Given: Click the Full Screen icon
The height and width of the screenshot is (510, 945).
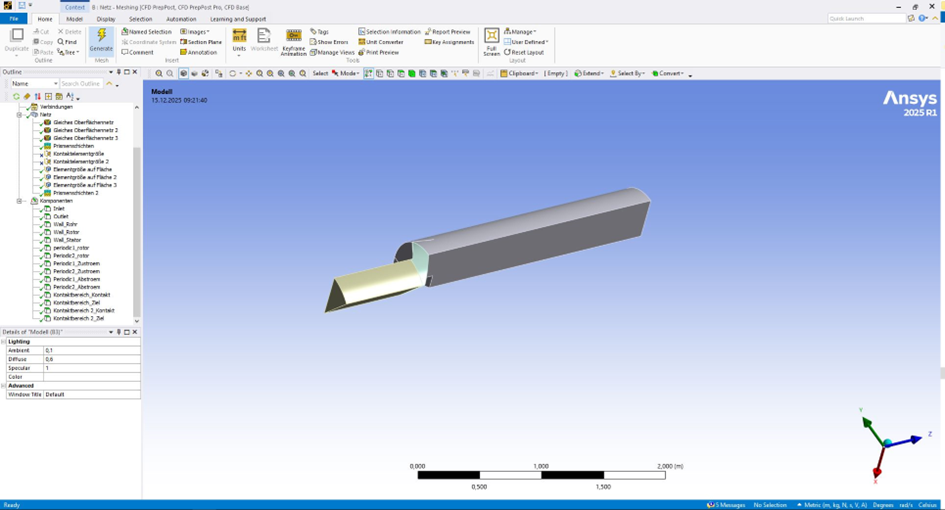Looking at the screenshot, I should [x=491, y=40].
